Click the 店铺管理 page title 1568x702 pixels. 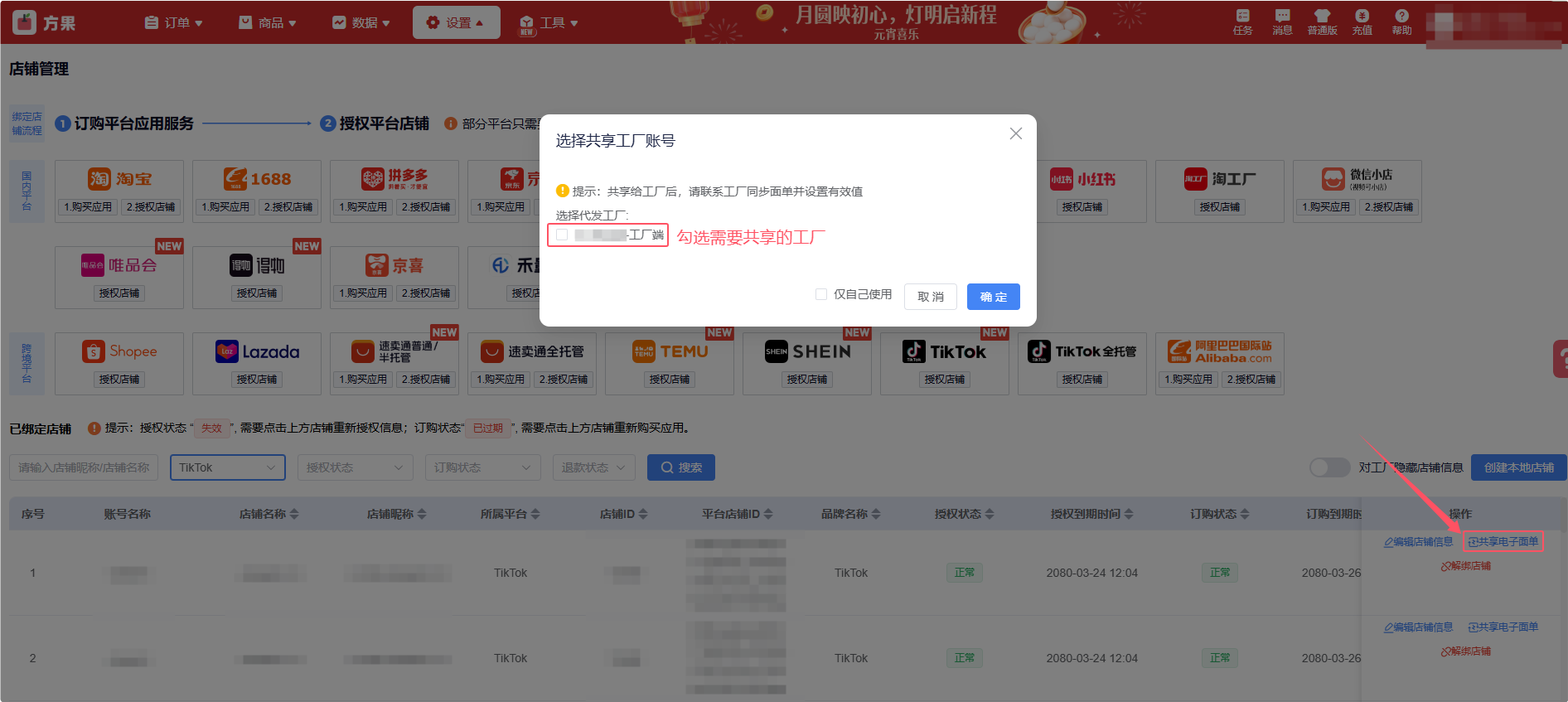tap(39, 69)
